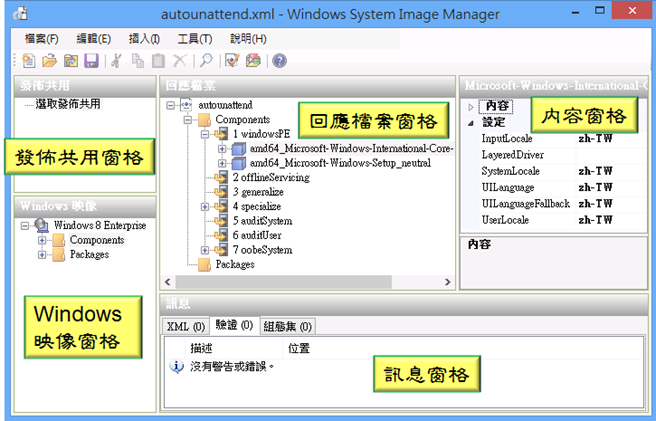Click the Create configuration set icon
The width and height of the screenshot is (656, 421).
(253, 61)
